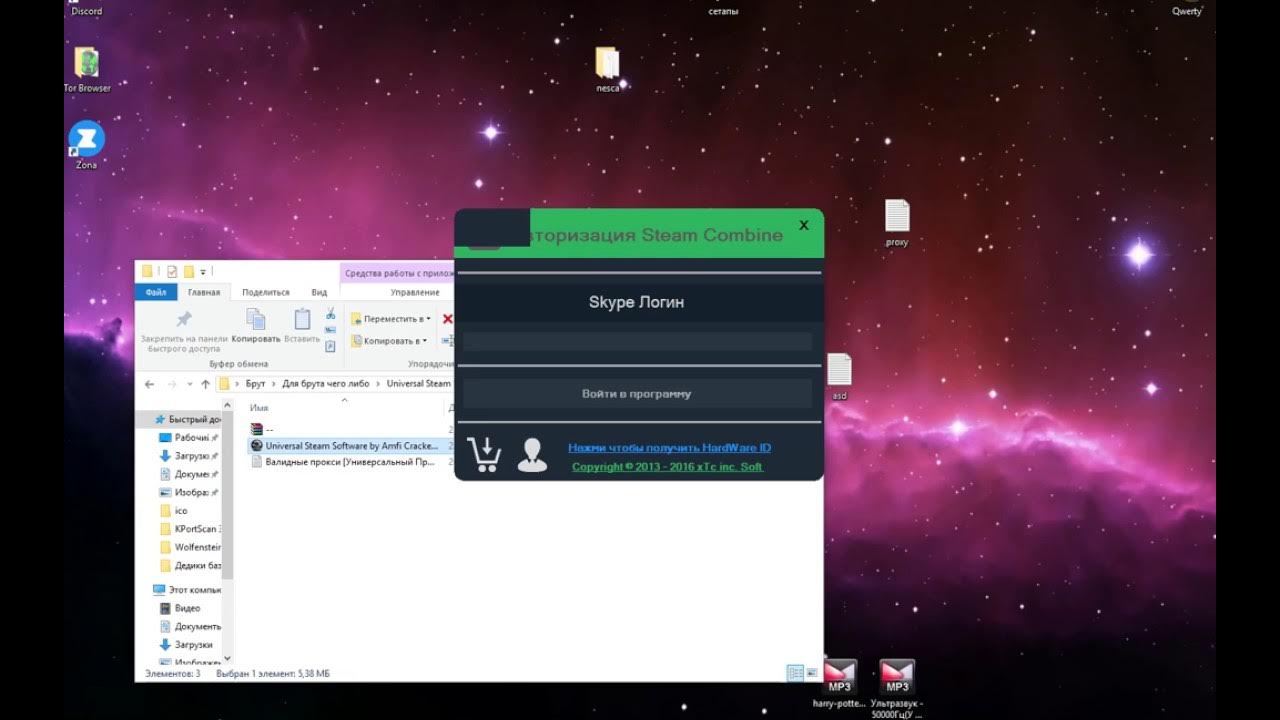Click the up one level arrow
The width and height of the screenshot is (1280, 720).
tap(205, 384)
